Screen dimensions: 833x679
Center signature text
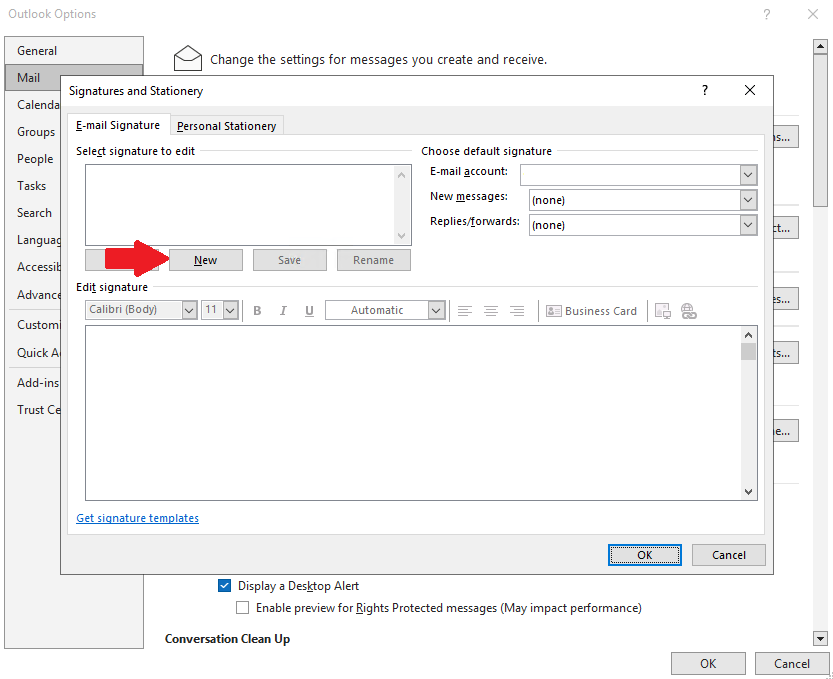(x=491, y=311)
